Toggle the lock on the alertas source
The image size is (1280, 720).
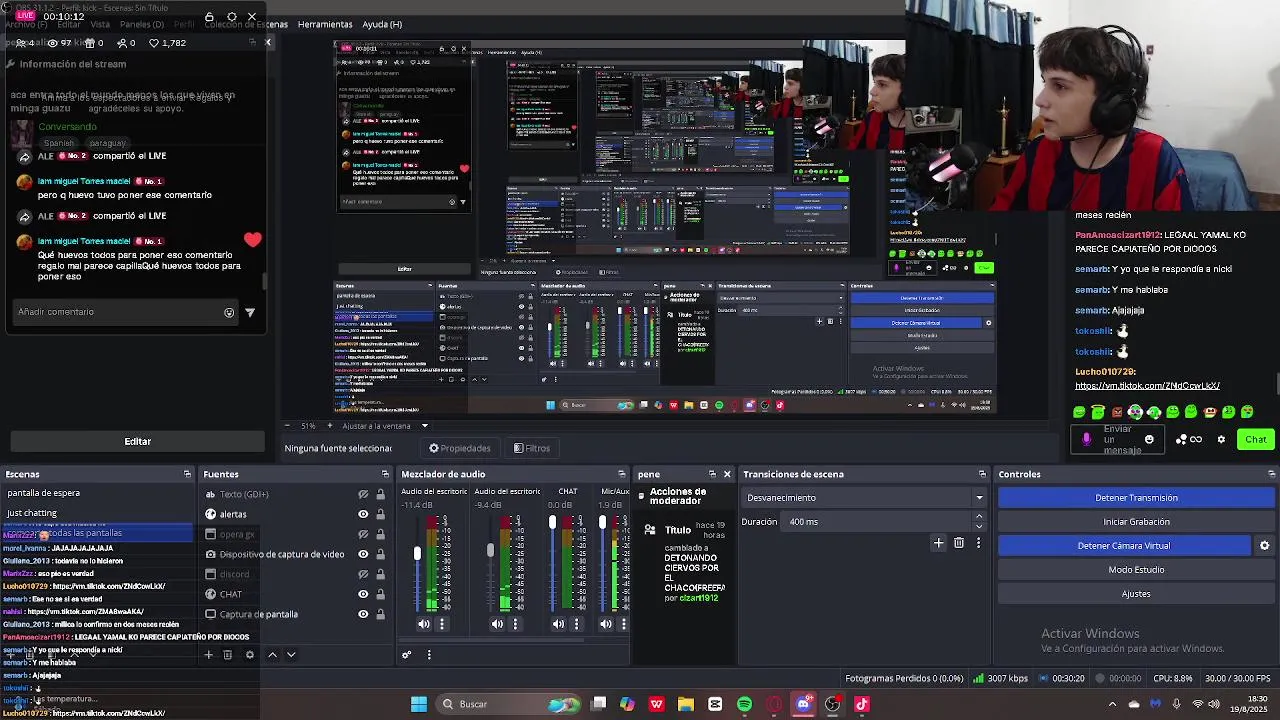[x=380, y=514]
